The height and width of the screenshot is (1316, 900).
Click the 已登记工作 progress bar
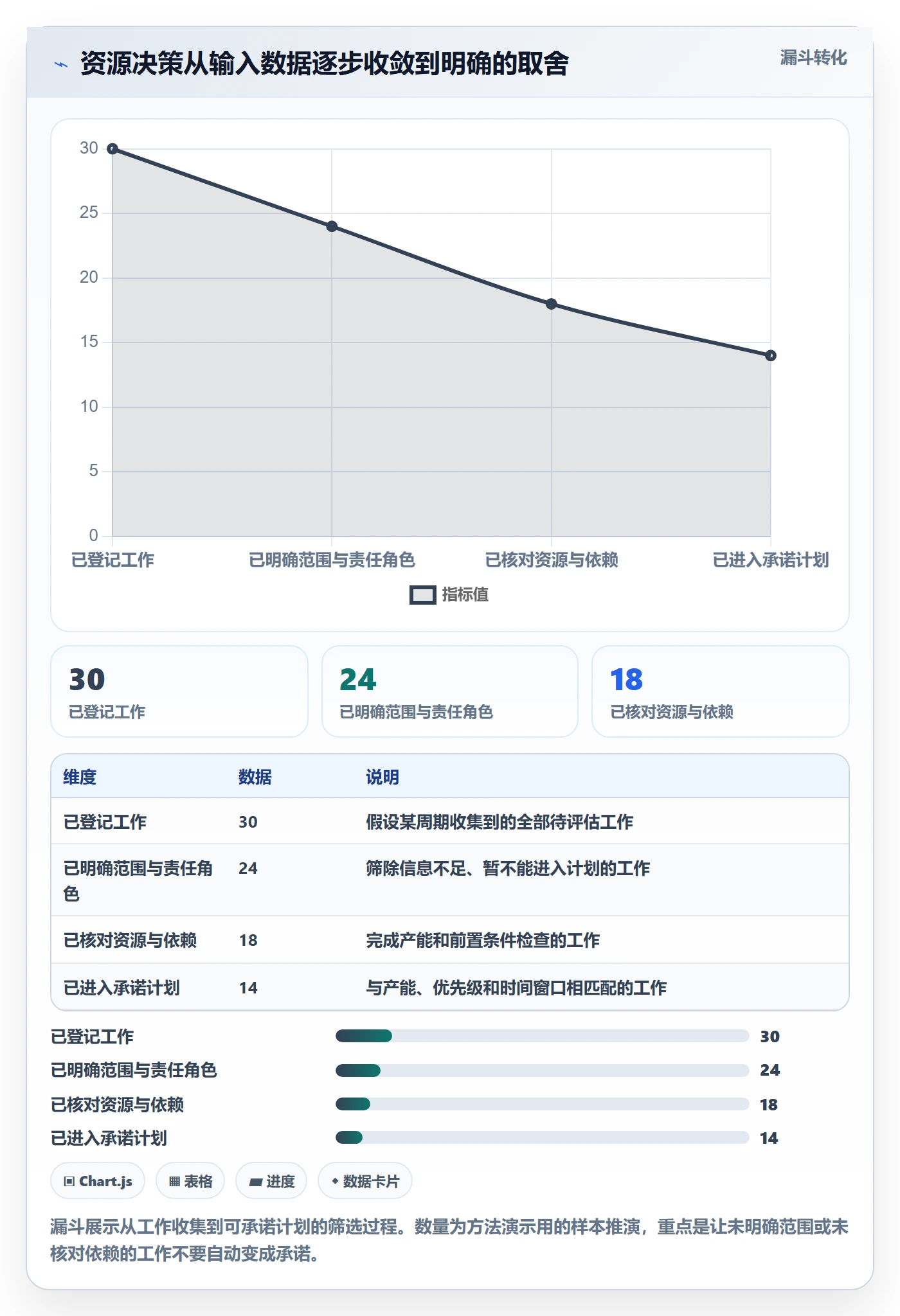coord(542,1036)
